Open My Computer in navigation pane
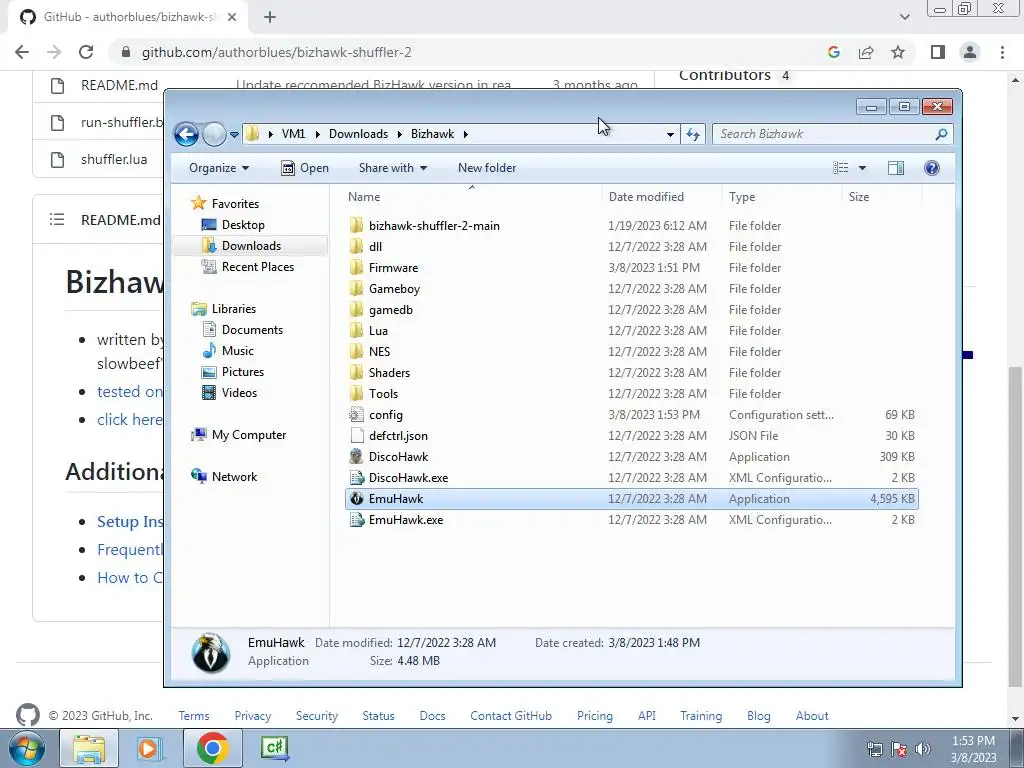Screen dimensions: 1024x768 pos(249,435)
